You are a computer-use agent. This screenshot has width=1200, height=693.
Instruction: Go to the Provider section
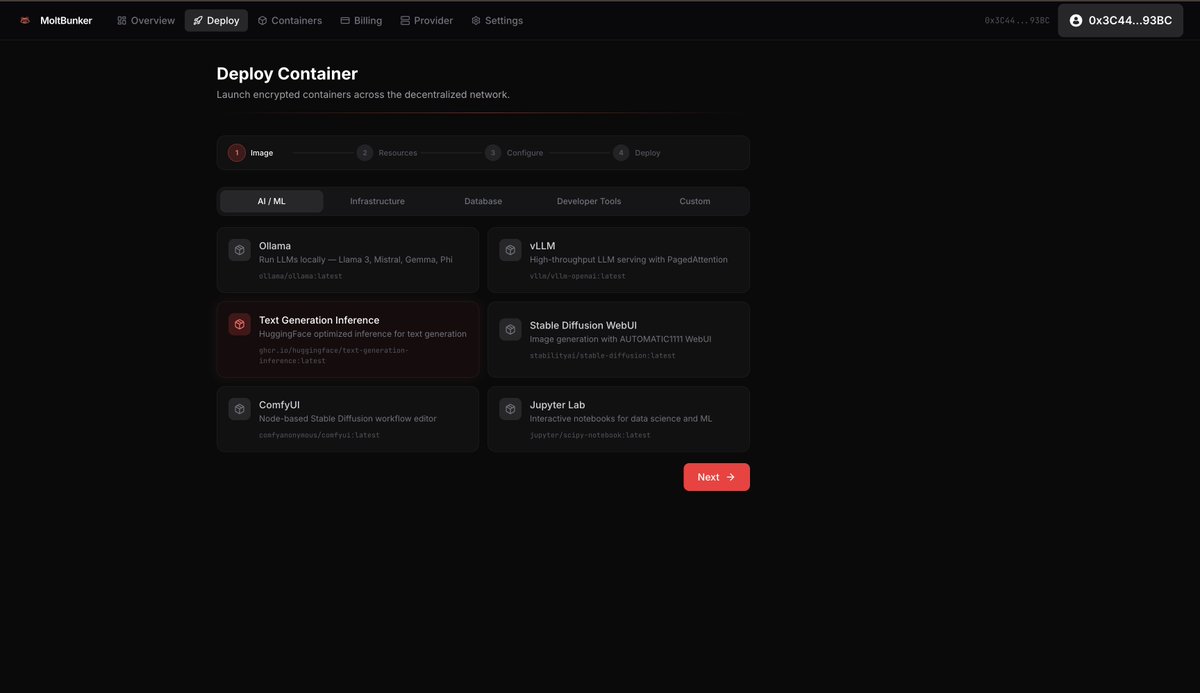pyautogui.click(x=427, y=20)
